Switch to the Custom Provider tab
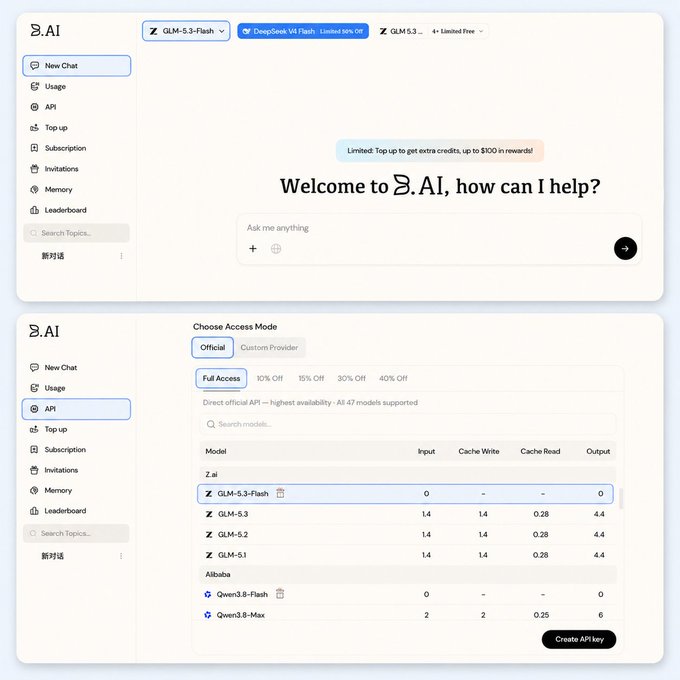This screenshot has height=680, width=680. tap(269, 347)
